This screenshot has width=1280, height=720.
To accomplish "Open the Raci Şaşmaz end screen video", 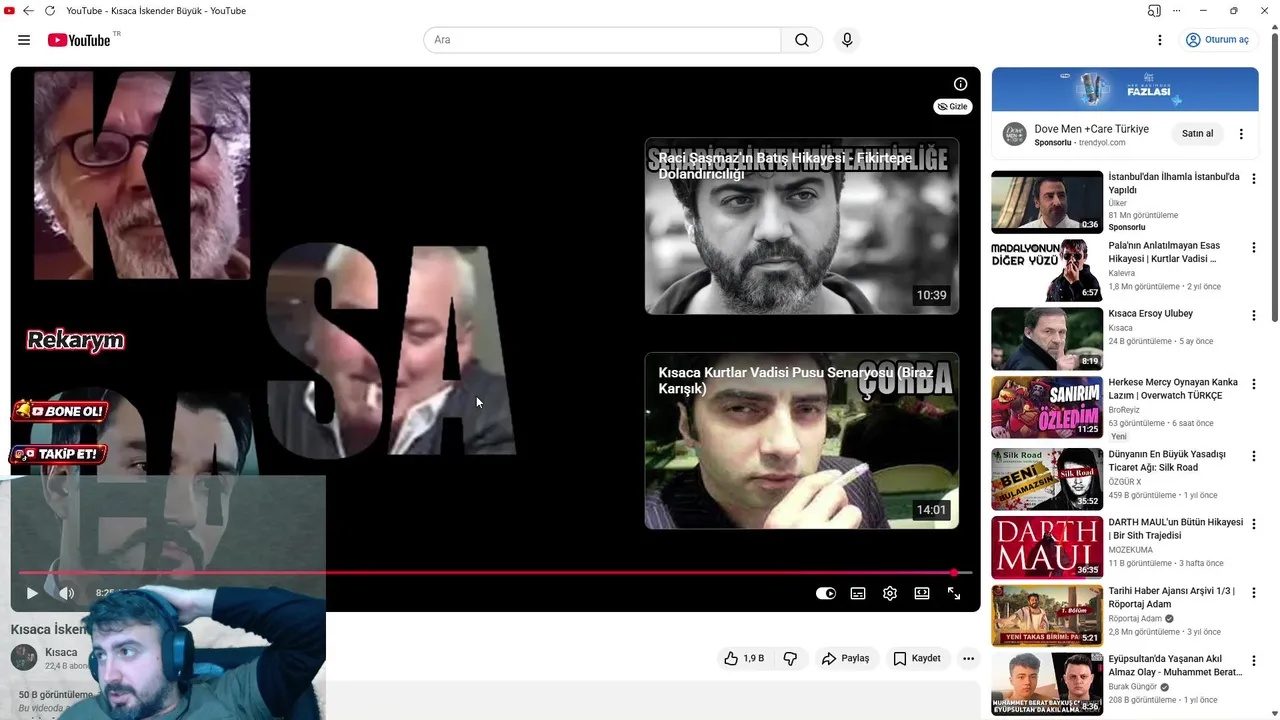I will pyautogui.click(x=802, y=226).
